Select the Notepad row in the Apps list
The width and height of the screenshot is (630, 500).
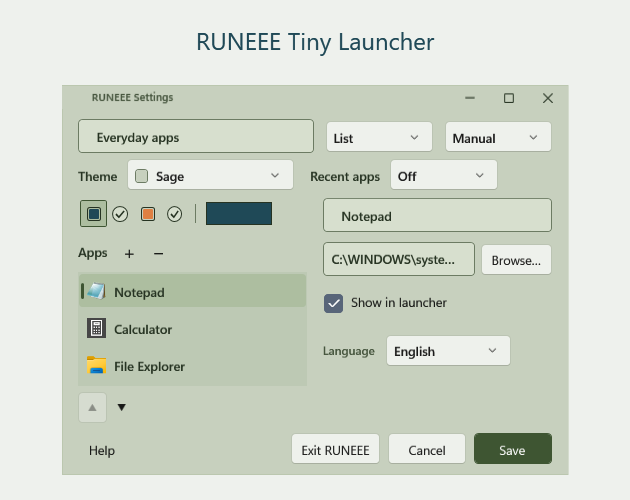pyautogui.click(x=192, y=291)
